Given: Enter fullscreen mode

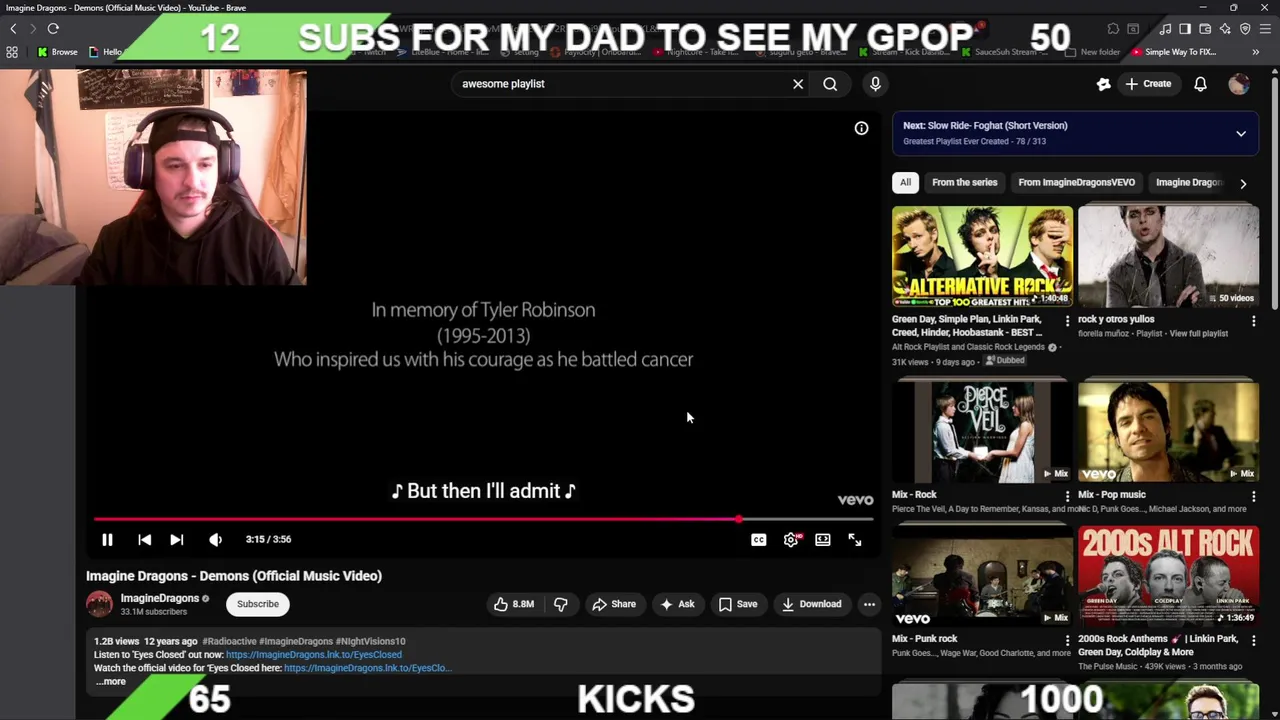Looking at the screenshot, I should 855,539.
